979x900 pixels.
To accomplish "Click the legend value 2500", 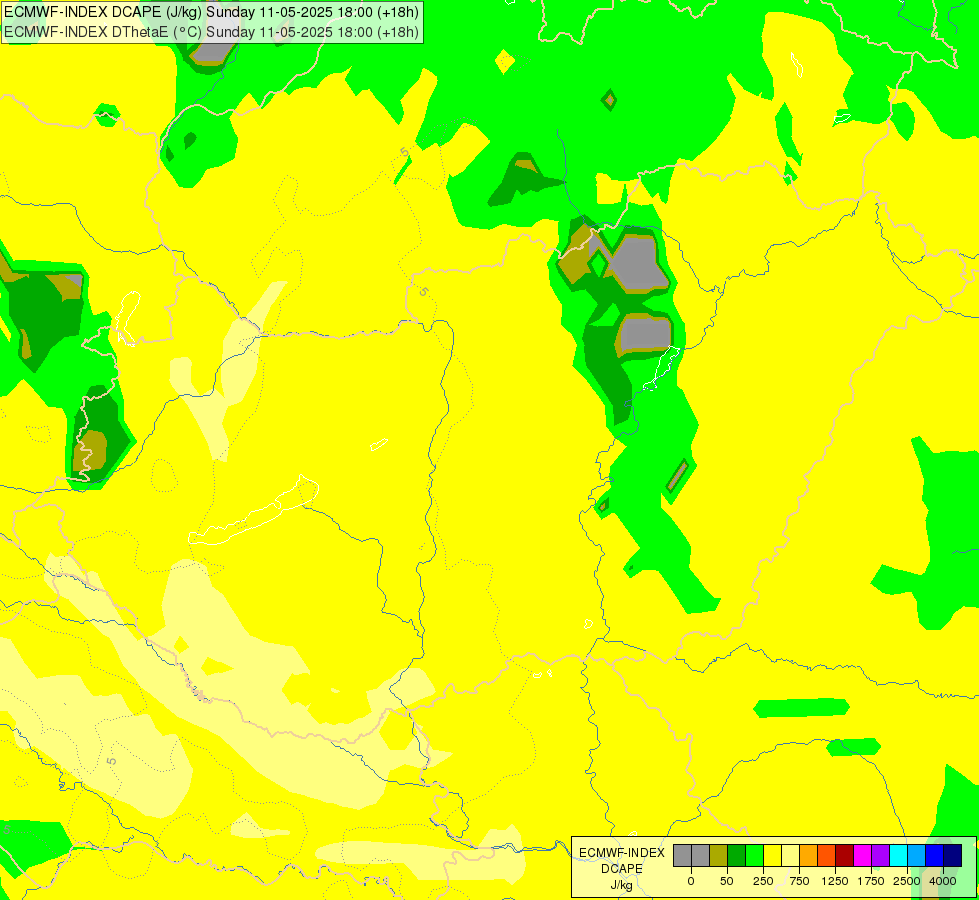I will pyautogui.click(x=907, y=881).
